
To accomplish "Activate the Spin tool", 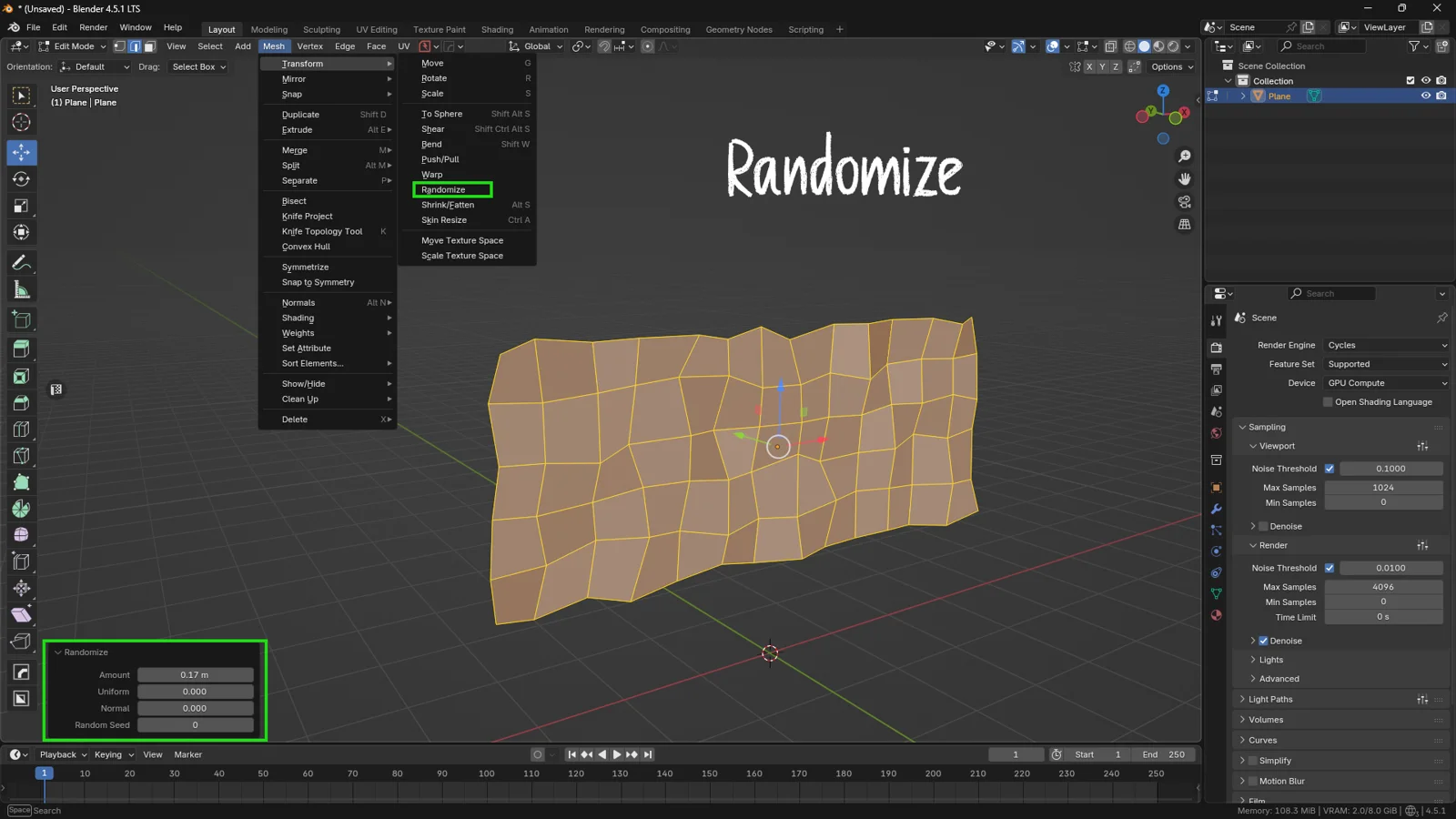I will [x=21, y=509].
